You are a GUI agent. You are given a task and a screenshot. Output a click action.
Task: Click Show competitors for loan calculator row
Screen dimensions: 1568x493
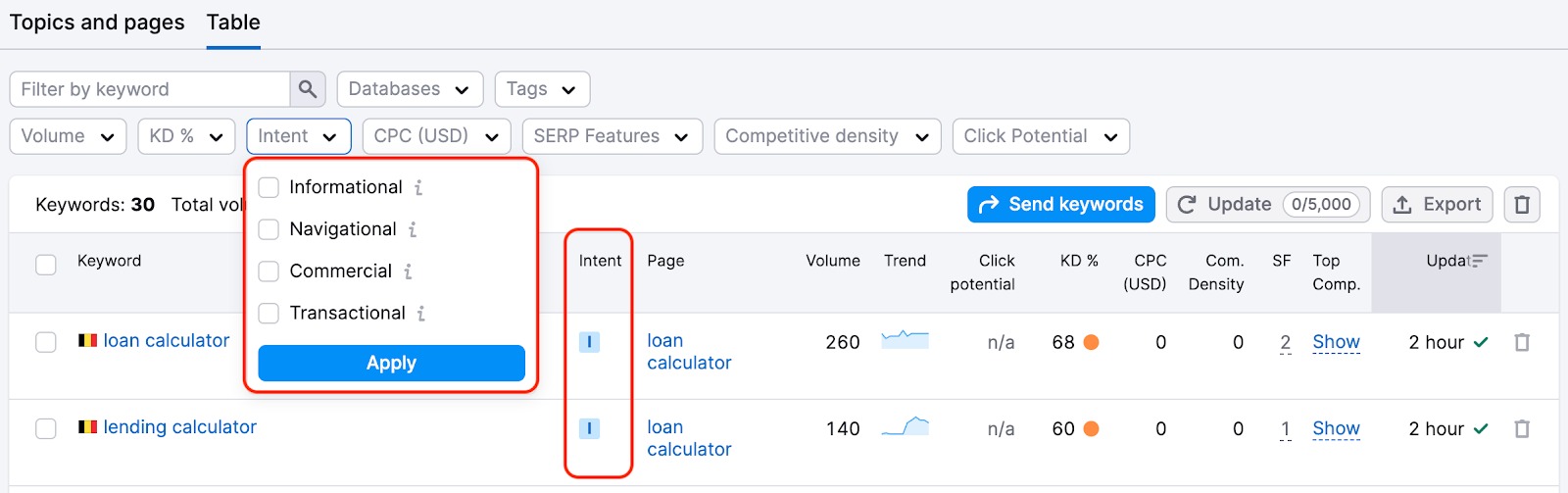click(1336, 342)
